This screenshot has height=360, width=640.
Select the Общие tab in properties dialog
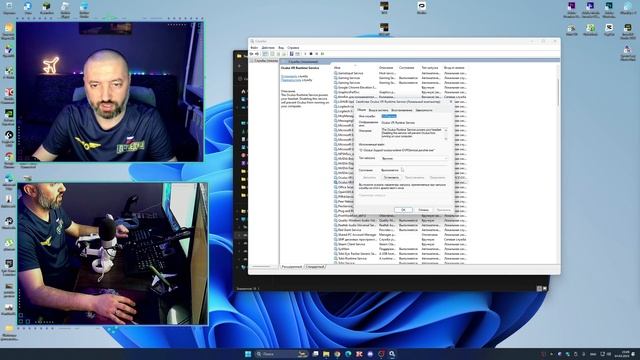pyautogui.click(x=362, y=110)
